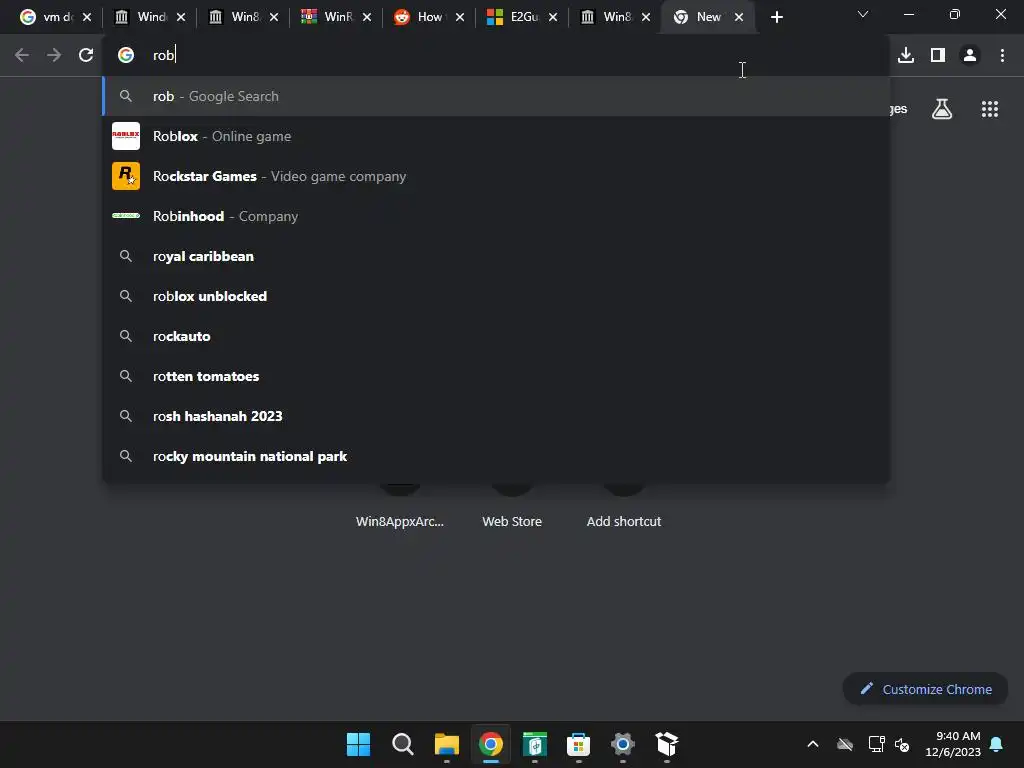Open the Search Labs flask icon
Image resolution: width=1024 pixels, height=768 pixels.
coord(942,109)
